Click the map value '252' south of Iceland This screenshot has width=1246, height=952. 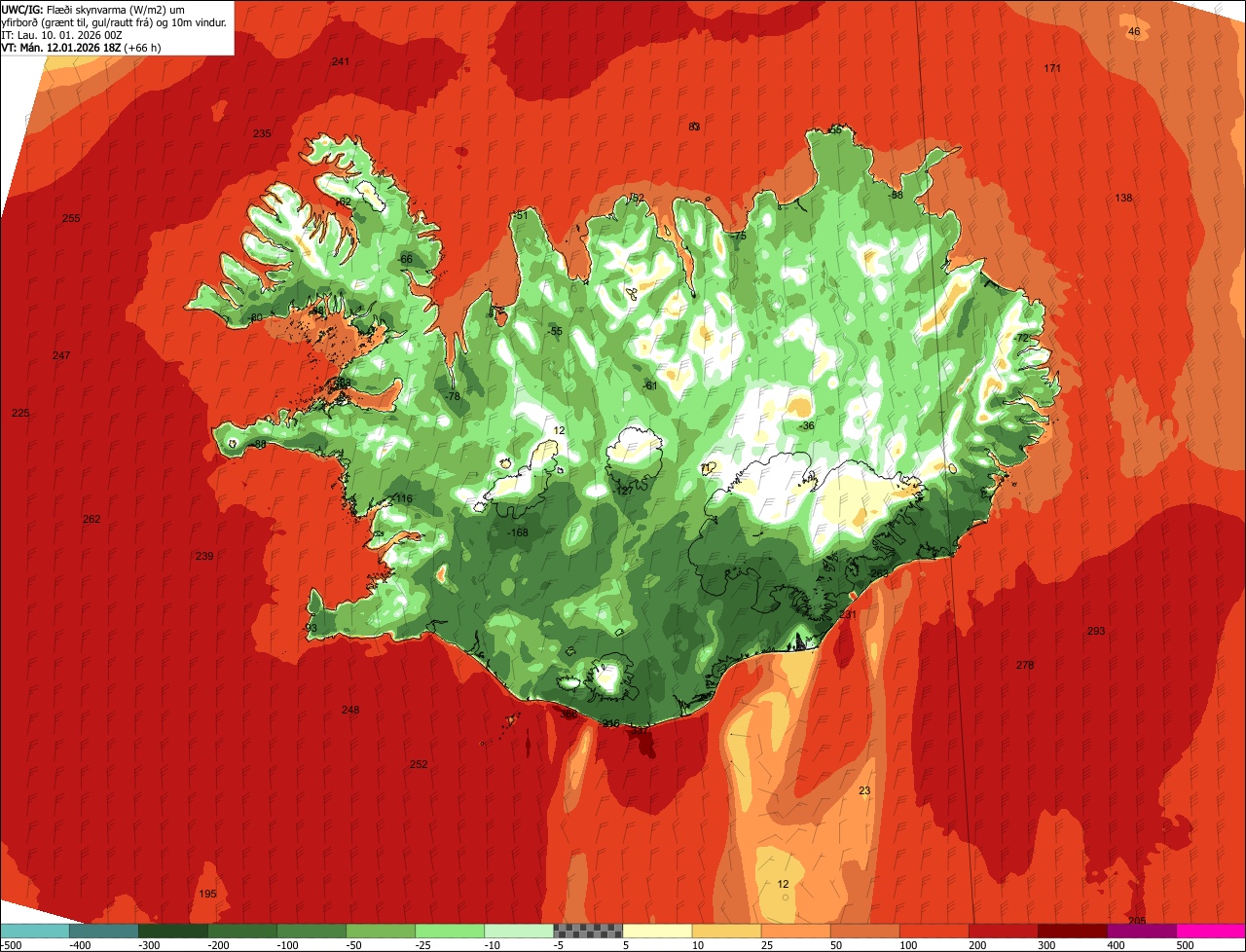419,764
